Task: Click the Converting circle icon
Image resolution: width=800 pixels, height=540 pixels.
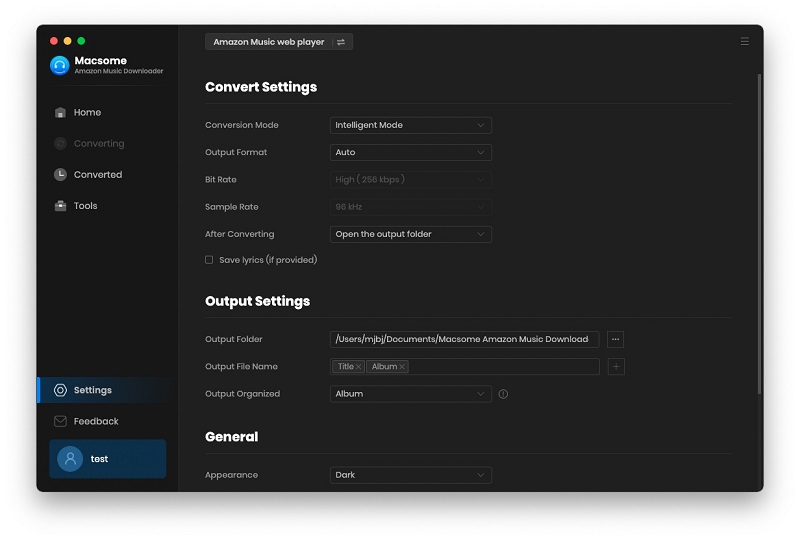Action: (x=60, y=143)
